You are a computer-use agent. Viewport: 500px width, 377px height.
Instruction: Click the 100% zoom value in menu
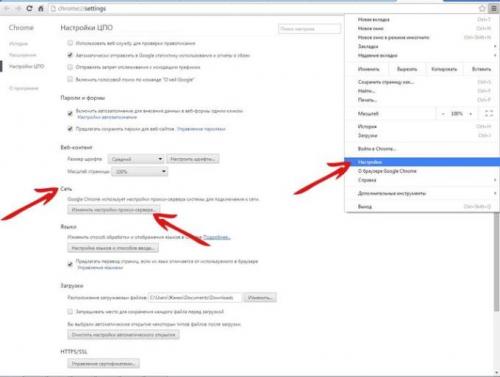(457, 114)
